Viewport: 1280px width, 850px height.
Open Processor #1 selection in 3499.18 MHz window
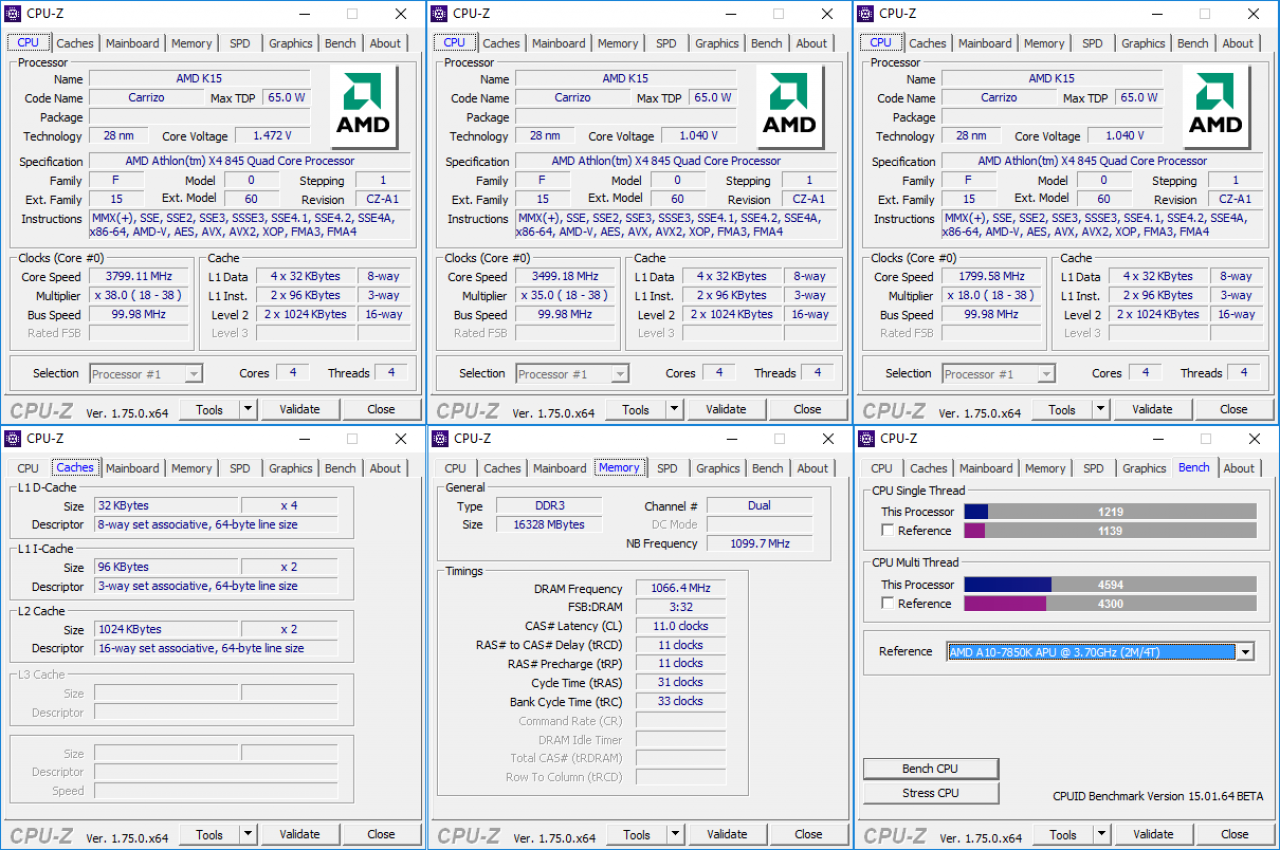[x=572, y=374]
